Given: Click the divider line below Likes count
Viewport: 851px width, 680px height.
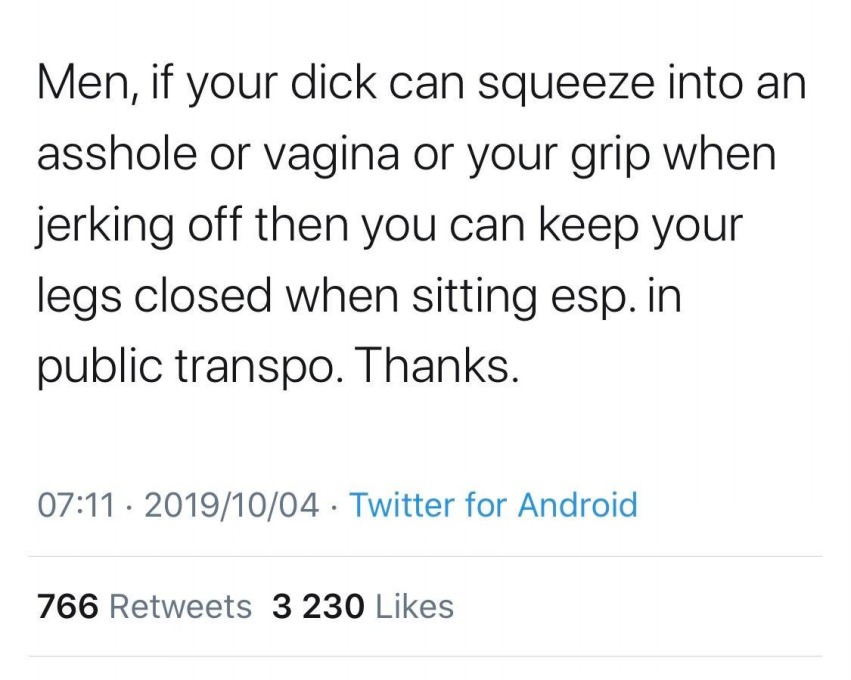Looking at the screenshot, I should 426,657.
